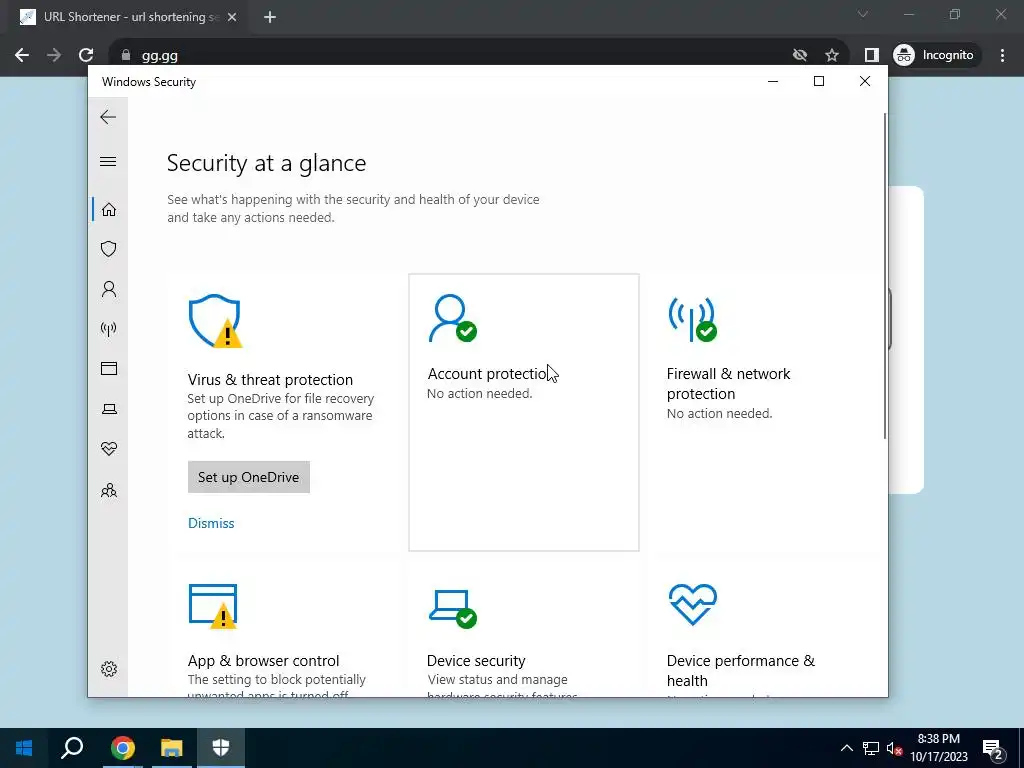
Task: Click Windows Security taskbar icon
Action: click(x=221, y=748)
